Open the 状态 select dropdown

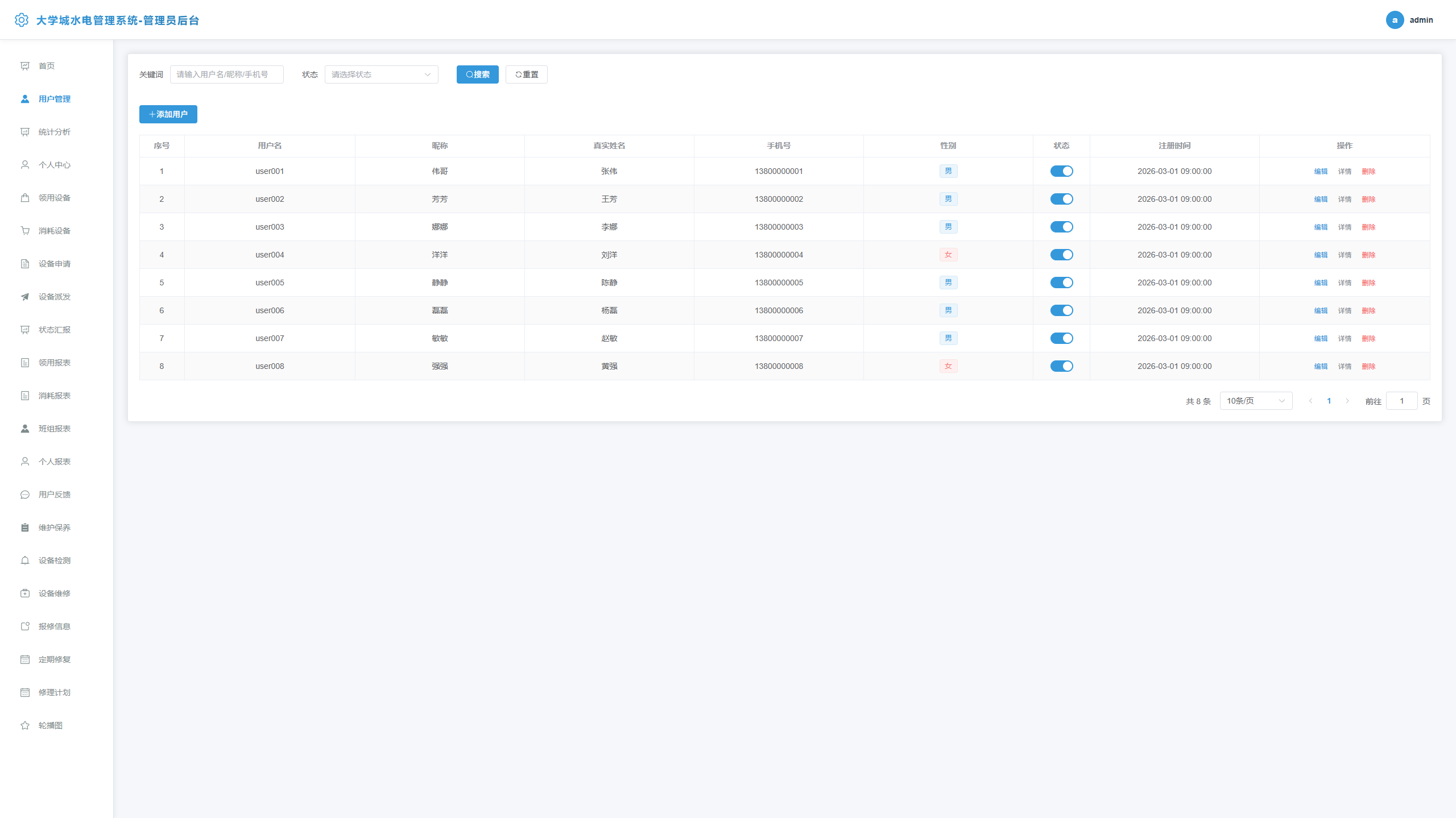pyautogui.click(x=382, y=74)
